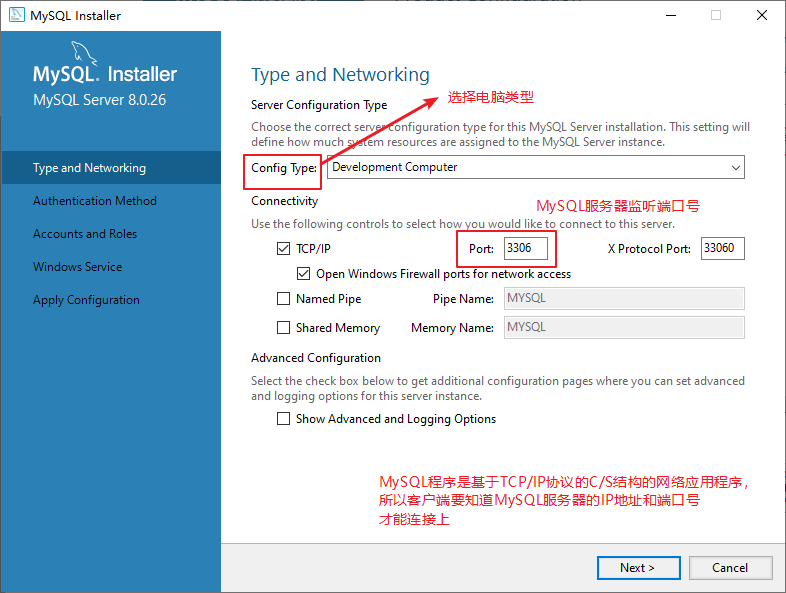Click the Port field showing 3306
786x593 pixels.
click(x=525, y=249)
